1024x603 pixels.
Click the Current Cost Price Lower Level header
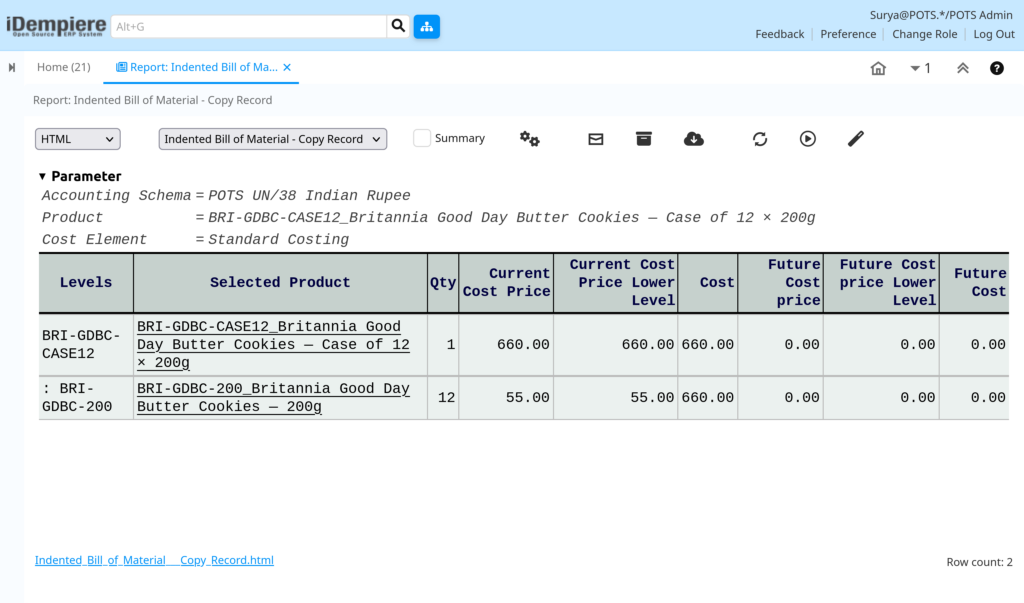tap(616, 283)
